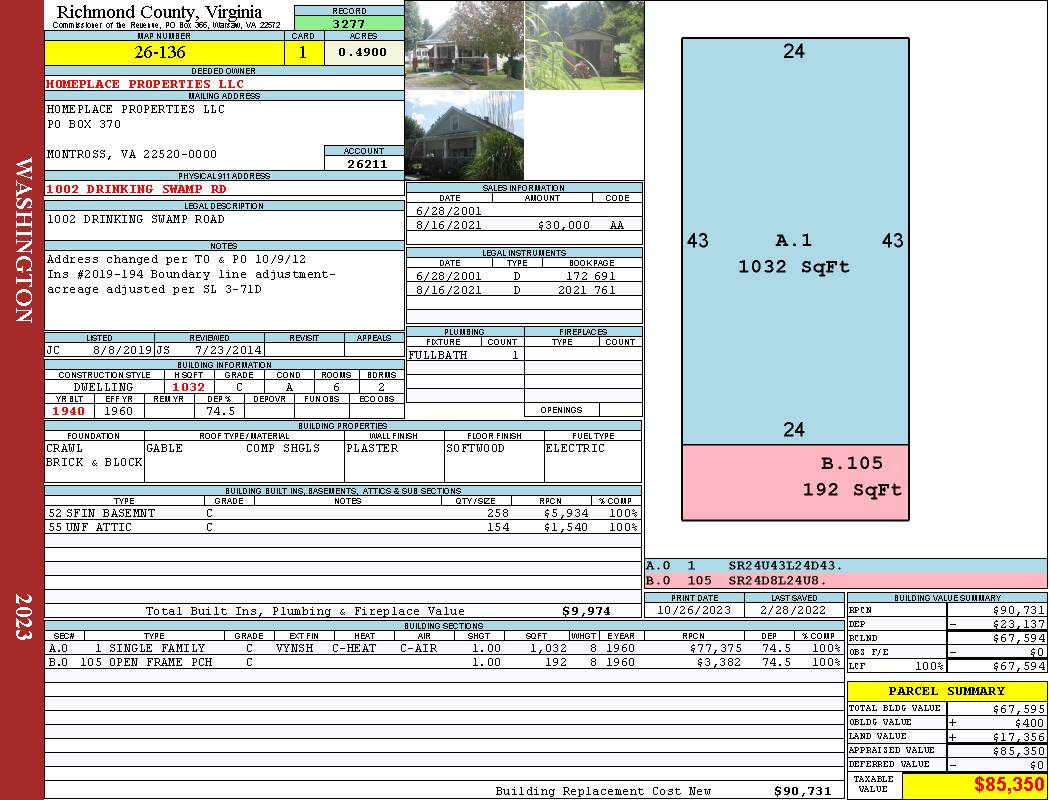Click the green record number 3277
The width and height of the screenshot is (1050, 800).
(x=349, y=23)
